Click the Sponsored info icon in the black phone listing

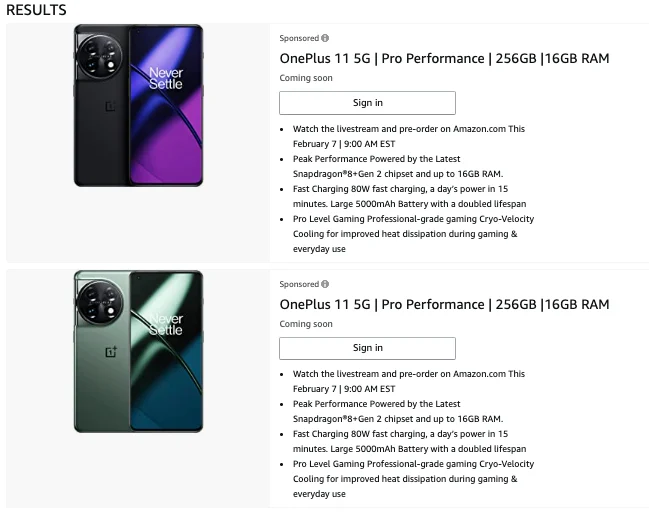(x=325, y=38)
